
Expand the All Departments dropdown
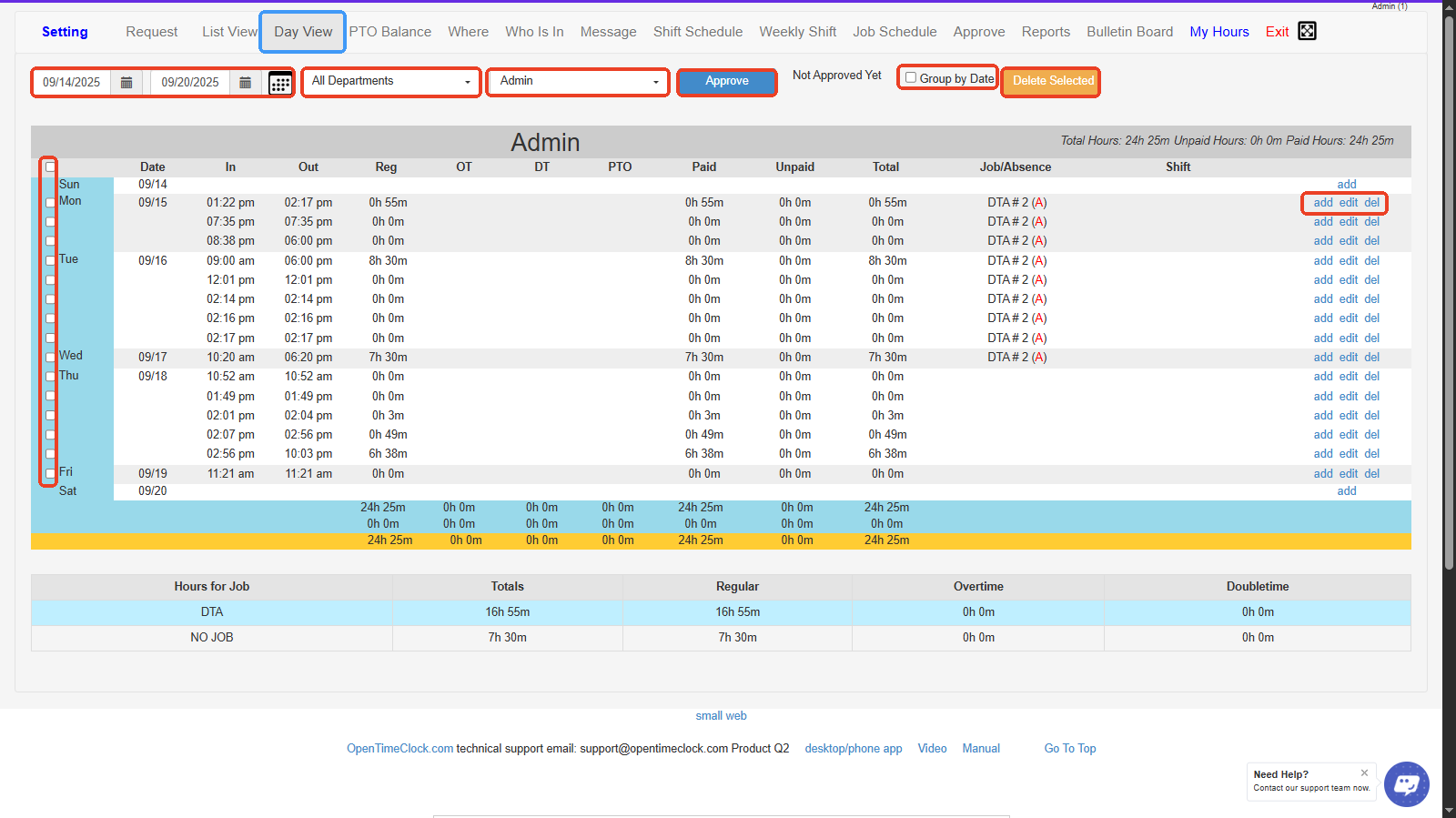pyautogui.click(x=391, y=82)
